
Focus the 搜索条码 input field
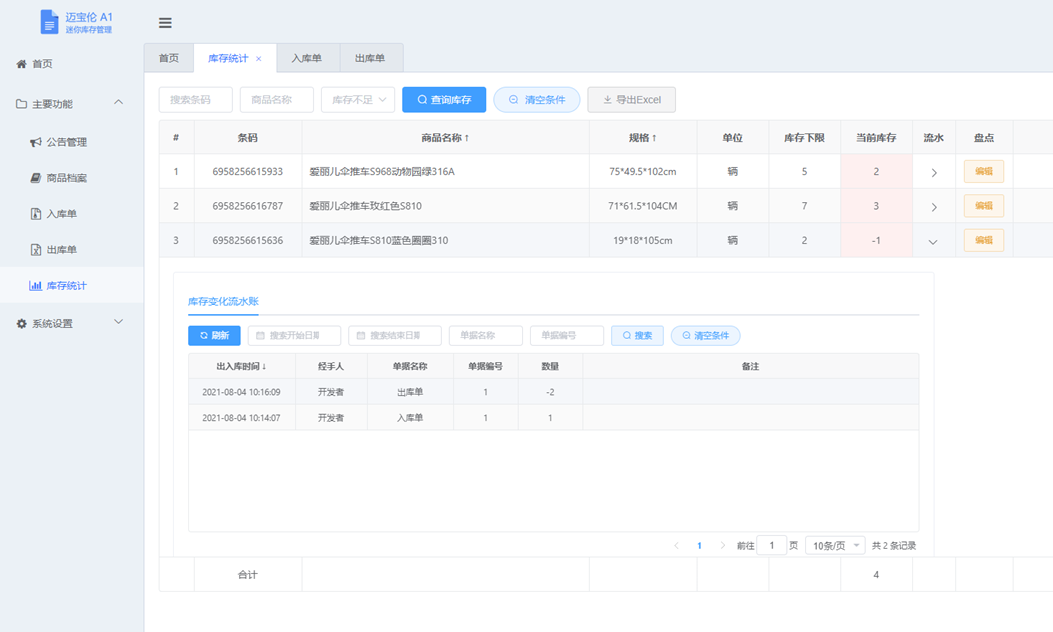[195, 99]
